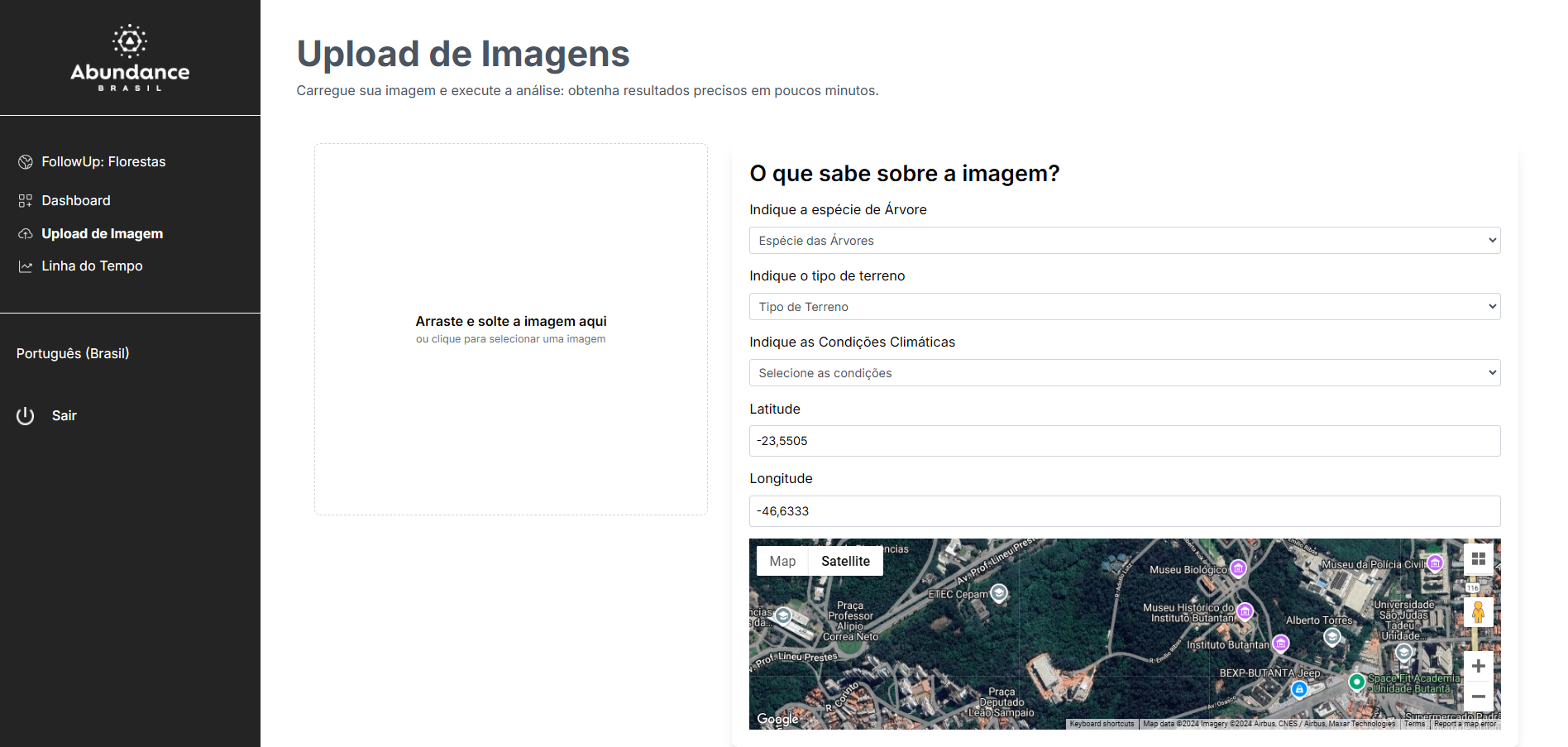The height and width of the screenshot is (747, 1568).
Task: Open Linha do Tempo page
Action: pyautogui.click(x=92, y=266)
